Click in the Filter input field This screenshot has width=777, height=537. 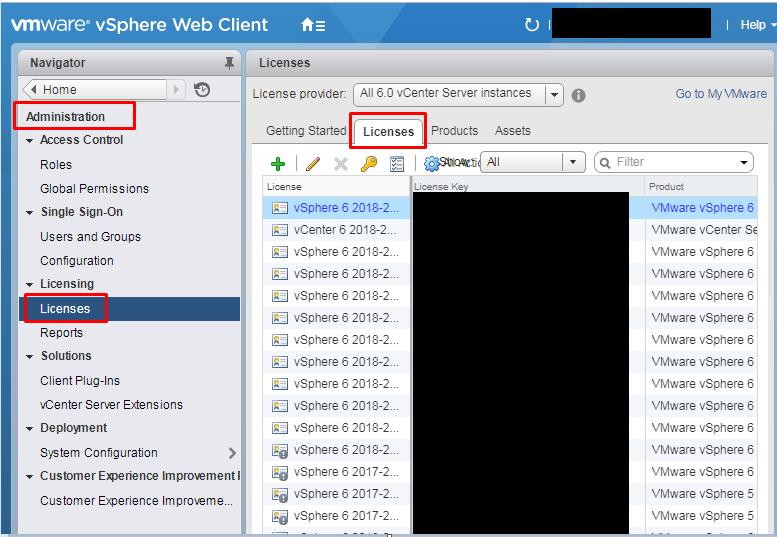(674, 162)
